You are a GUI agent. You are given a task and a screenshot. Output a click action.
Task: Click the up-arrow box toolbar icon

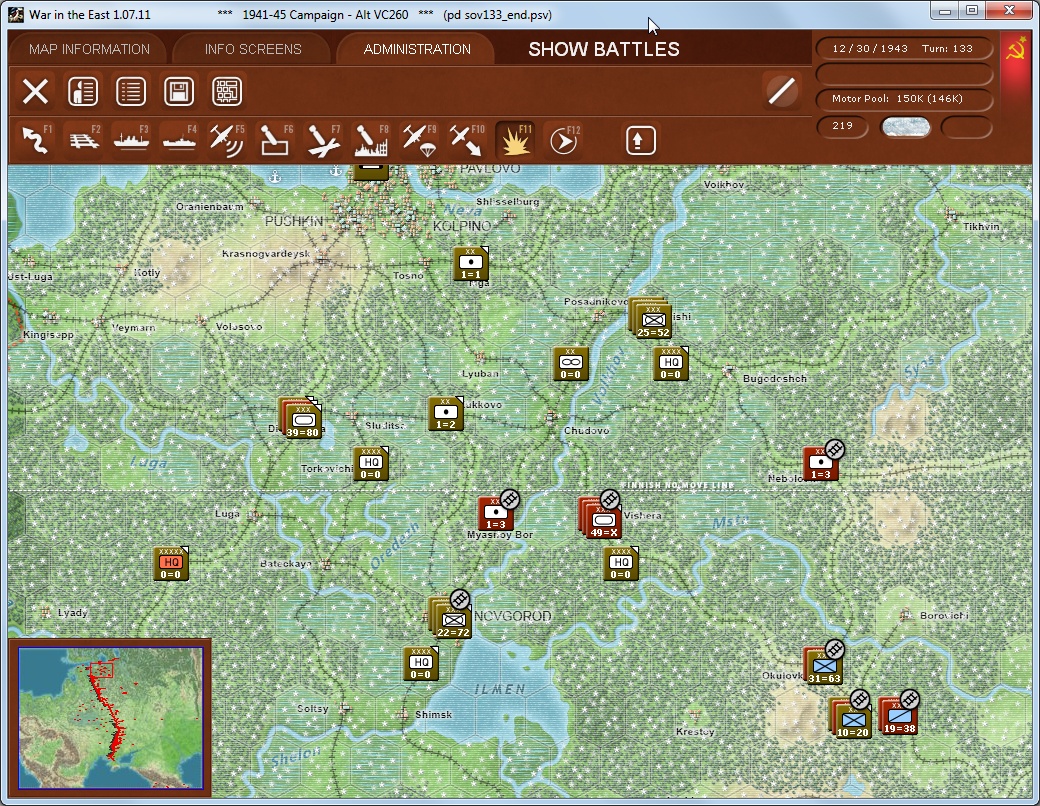click(x=640, y=141)
